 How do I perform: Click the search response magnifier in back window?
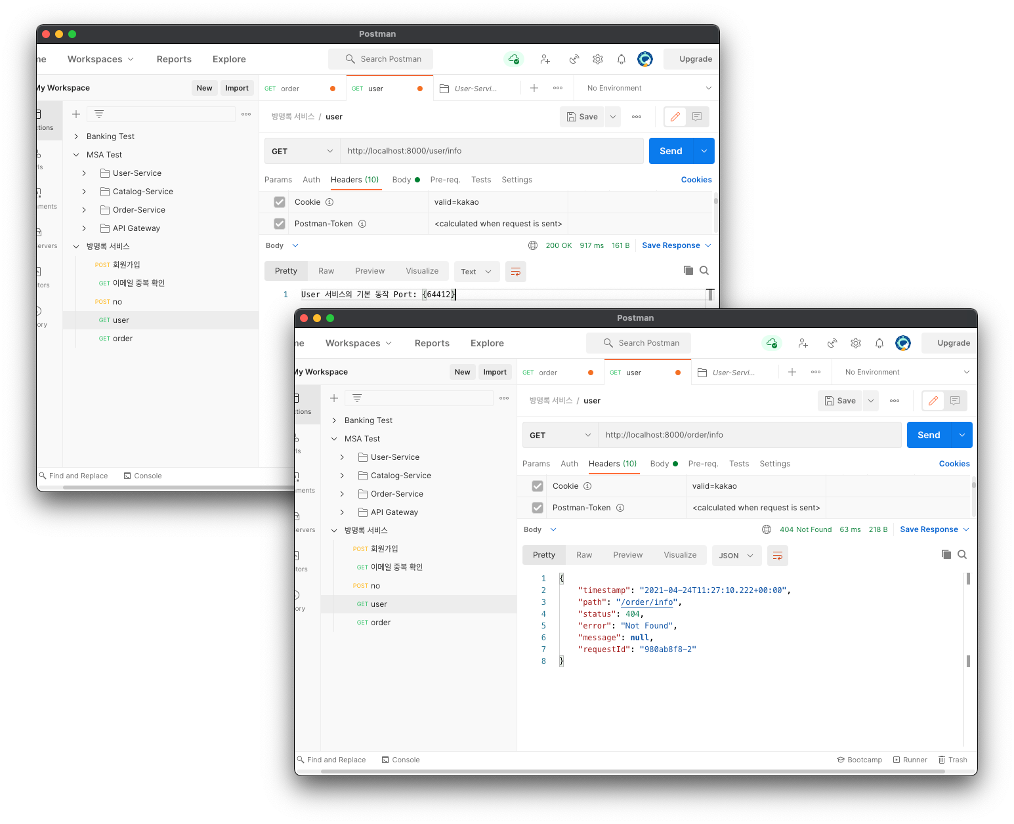click(x=704, y=270)
